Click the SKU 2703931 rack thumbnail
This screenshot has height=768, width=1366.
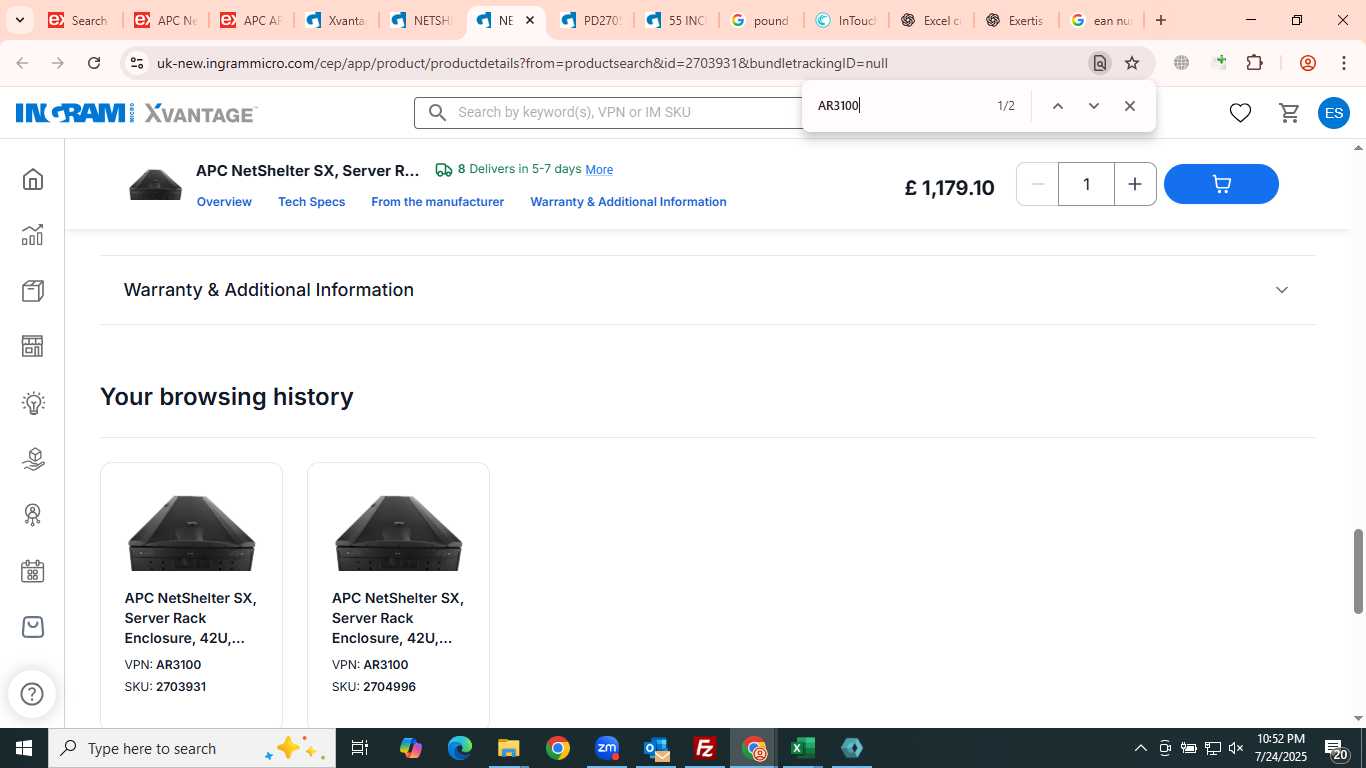191,533
